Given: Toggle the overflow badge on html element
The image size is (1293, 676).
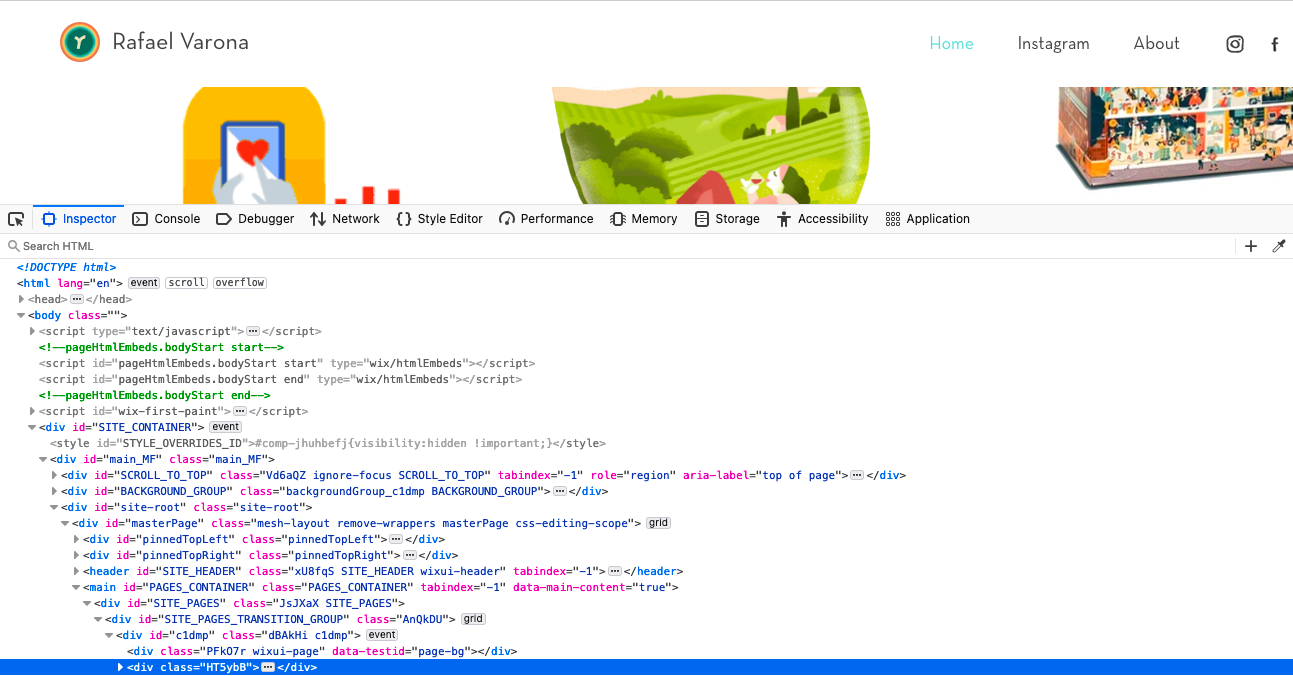Looking at the screenshot, I should 239,283.
